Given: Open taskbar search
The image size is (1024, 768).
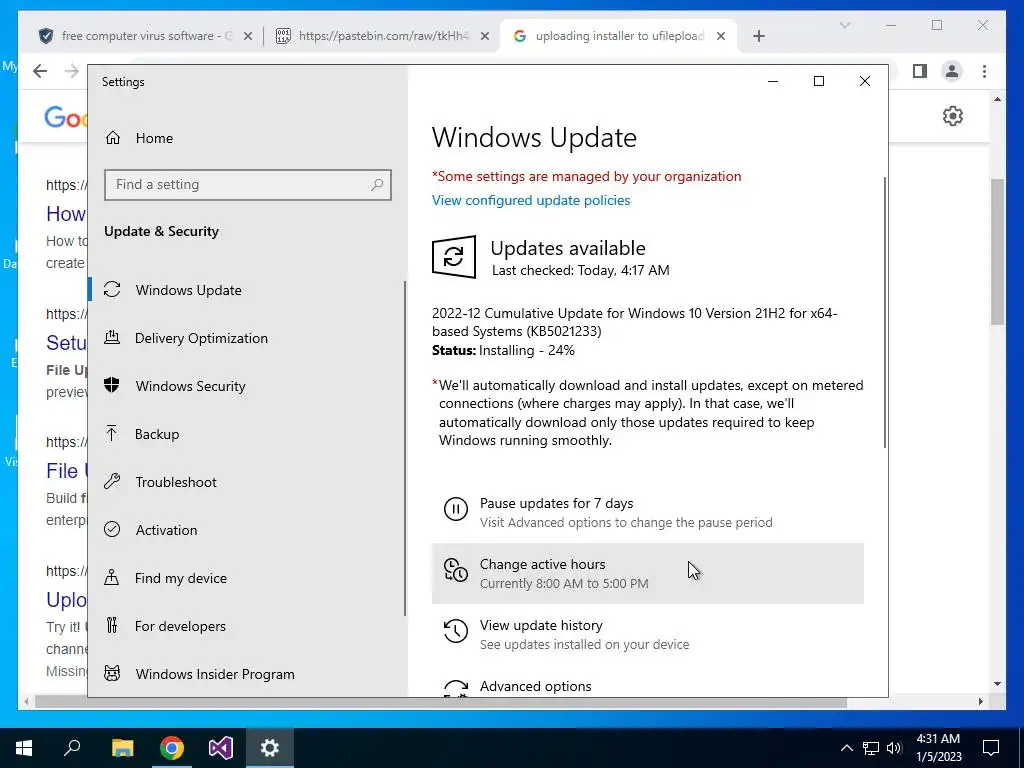Looking at the screenshot, I should (72, 748).
